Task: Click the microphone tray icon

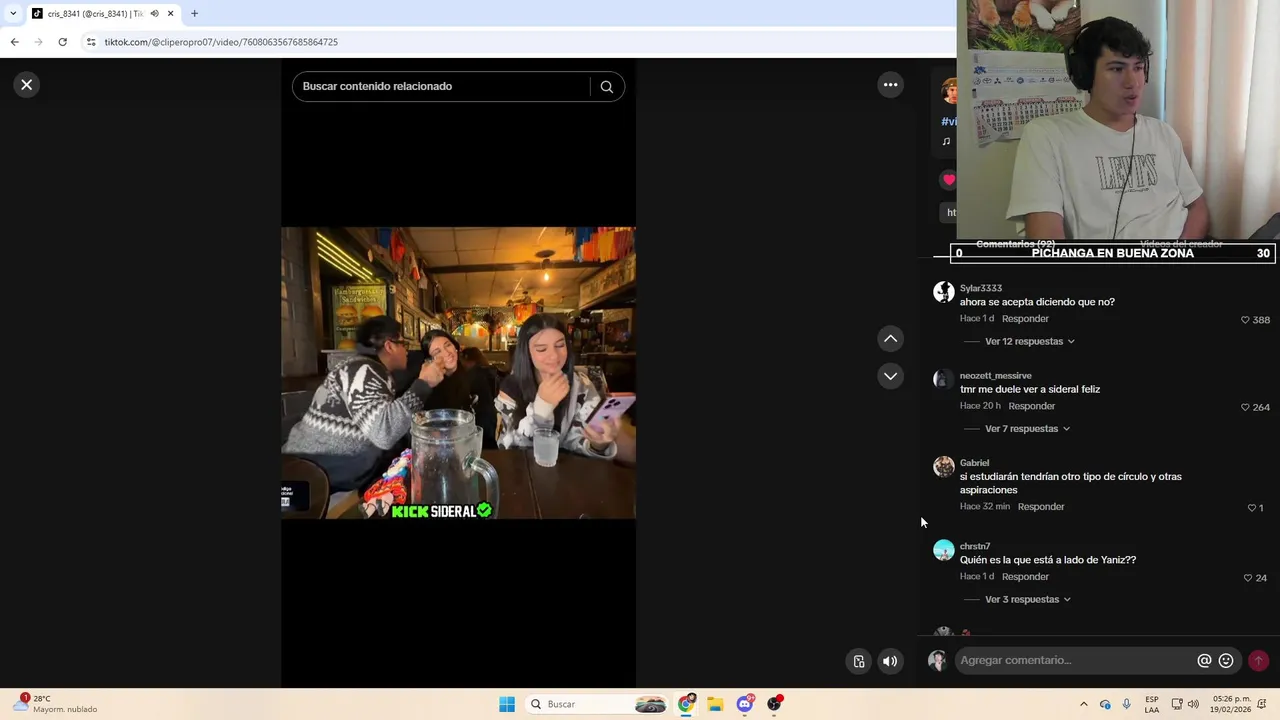Action: [1127, 704]
